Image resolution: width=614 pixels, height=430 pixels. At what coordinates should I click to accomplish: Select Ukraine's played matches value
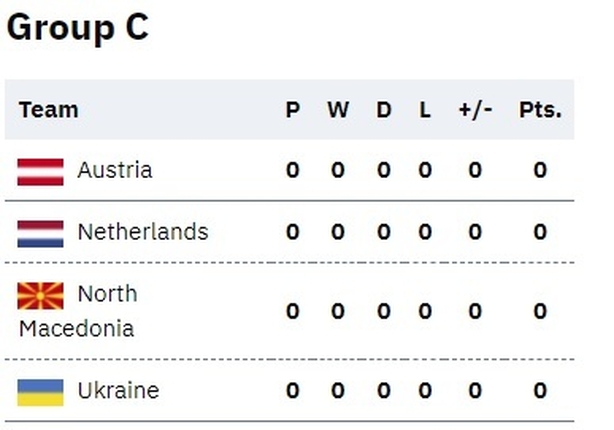point(293,390)
